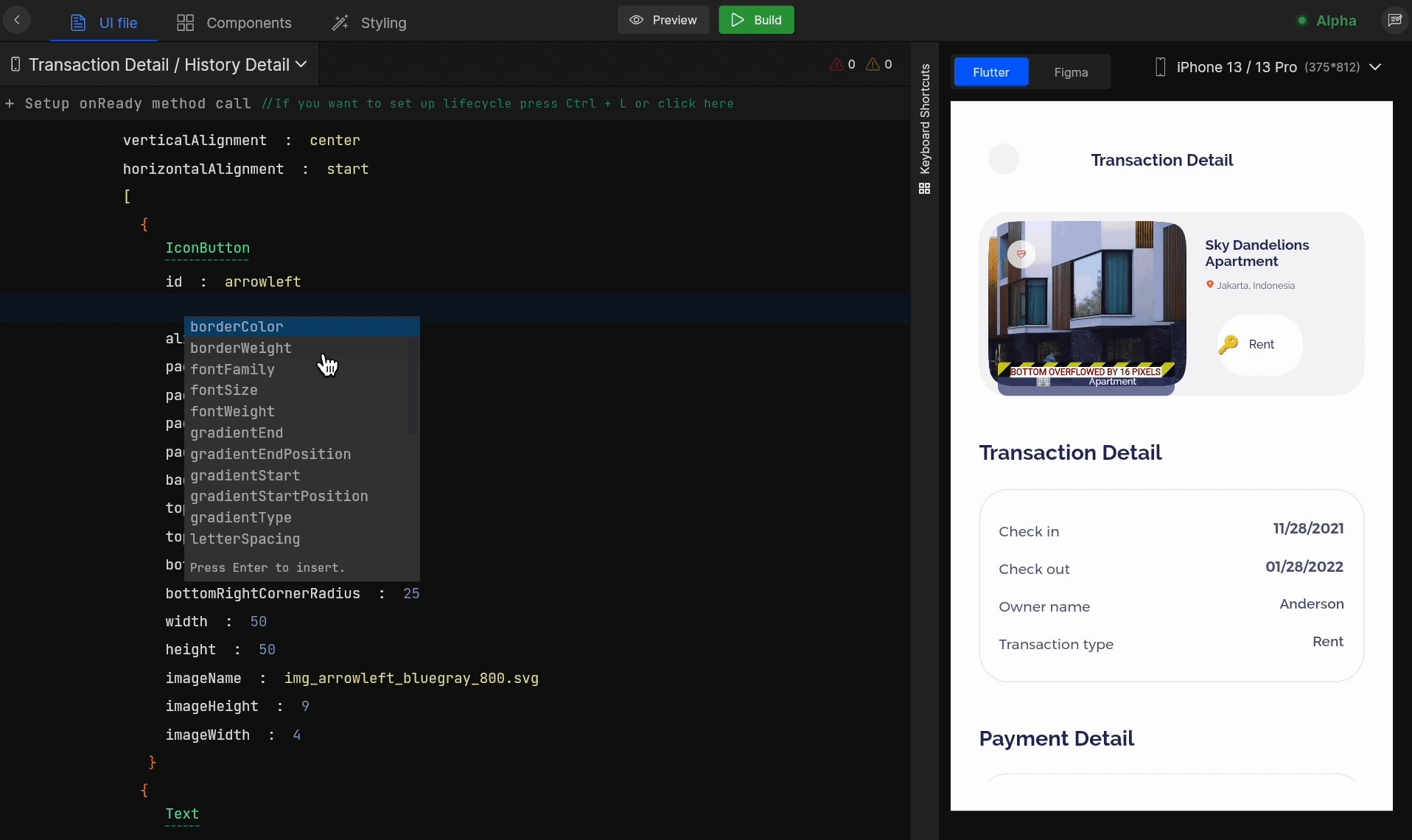
Task: Open the Components tab
Action: point(234,23)
